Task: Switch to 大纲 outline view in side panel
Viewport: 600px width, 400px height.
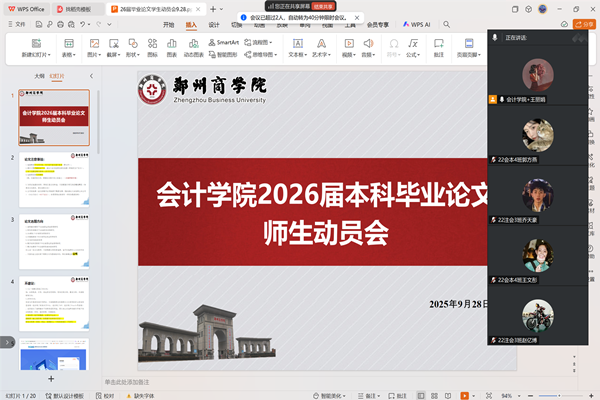Action: pyautogui.click(x=39, y=75)
